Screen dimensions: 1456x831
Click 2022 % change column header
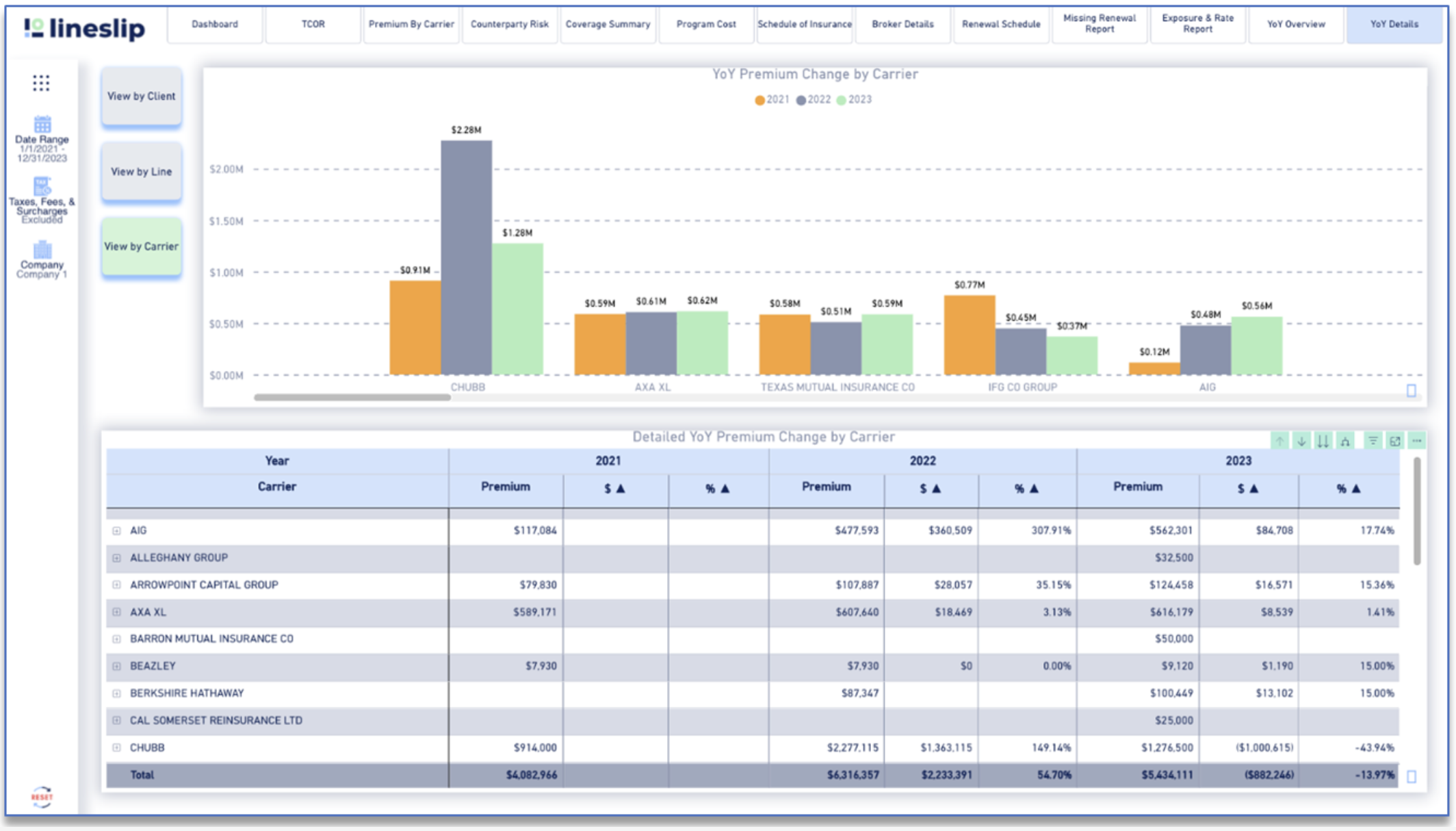click(1026, 488)
